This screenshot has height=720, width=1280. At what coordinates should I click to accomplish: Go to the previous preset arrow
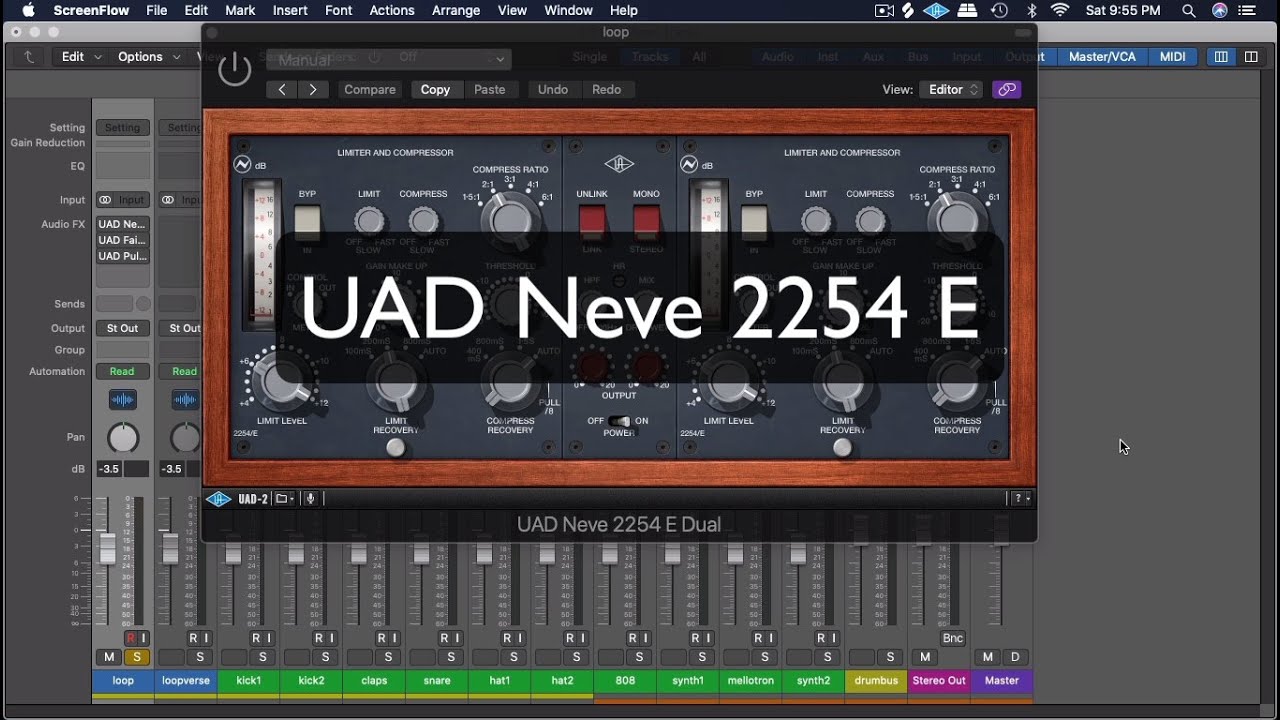[x=282, y=89]
